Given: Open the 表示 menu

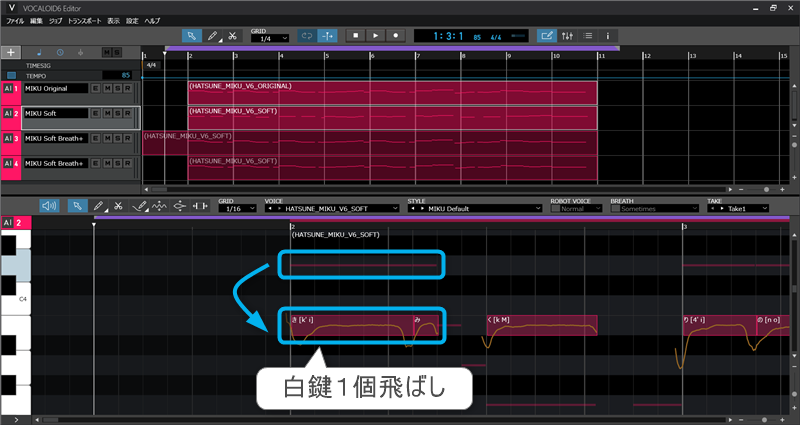Looking at the screenshot, I should point(113,21).
